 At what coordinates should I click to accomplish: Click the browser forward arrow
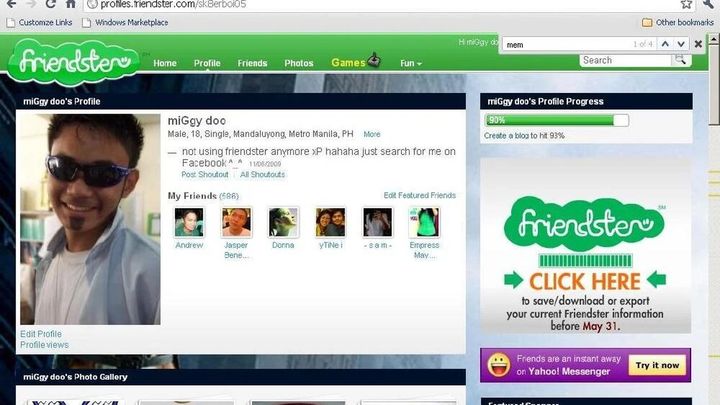click(x=31, y=4)
